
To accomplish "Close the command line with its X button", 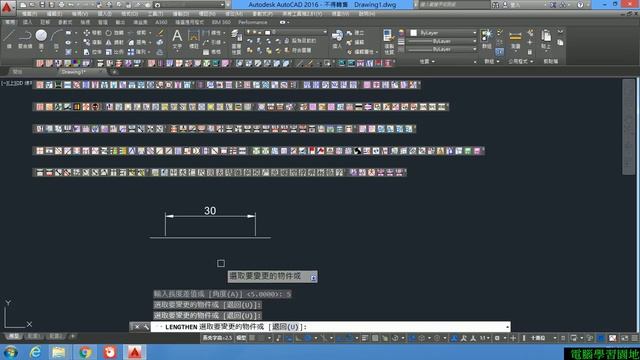I will pos(137,327).
